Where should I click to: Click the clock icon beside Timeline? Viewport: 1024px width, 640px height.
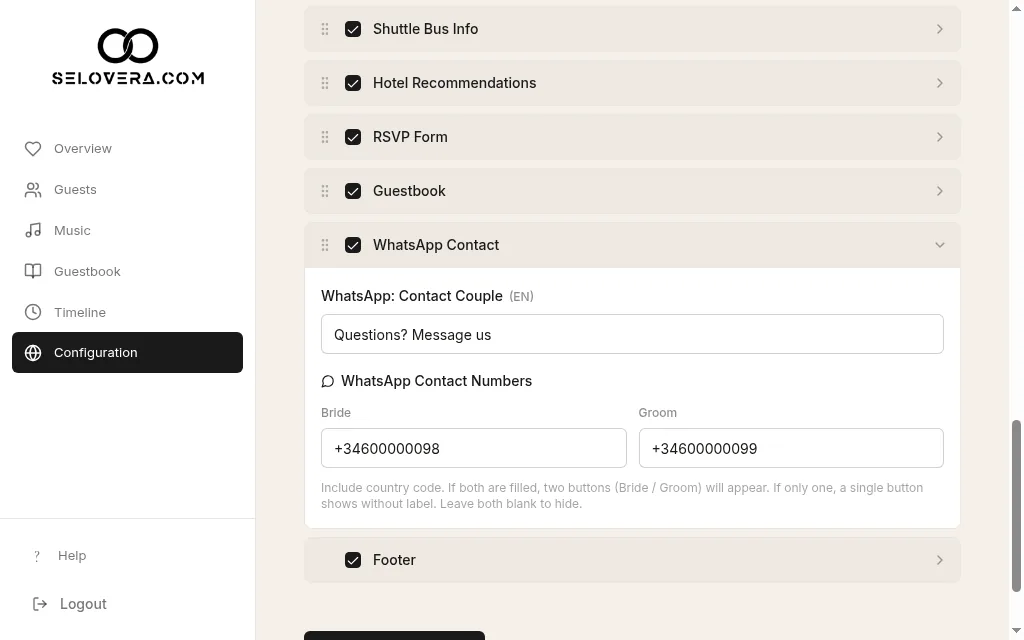(x=33, y=312)
